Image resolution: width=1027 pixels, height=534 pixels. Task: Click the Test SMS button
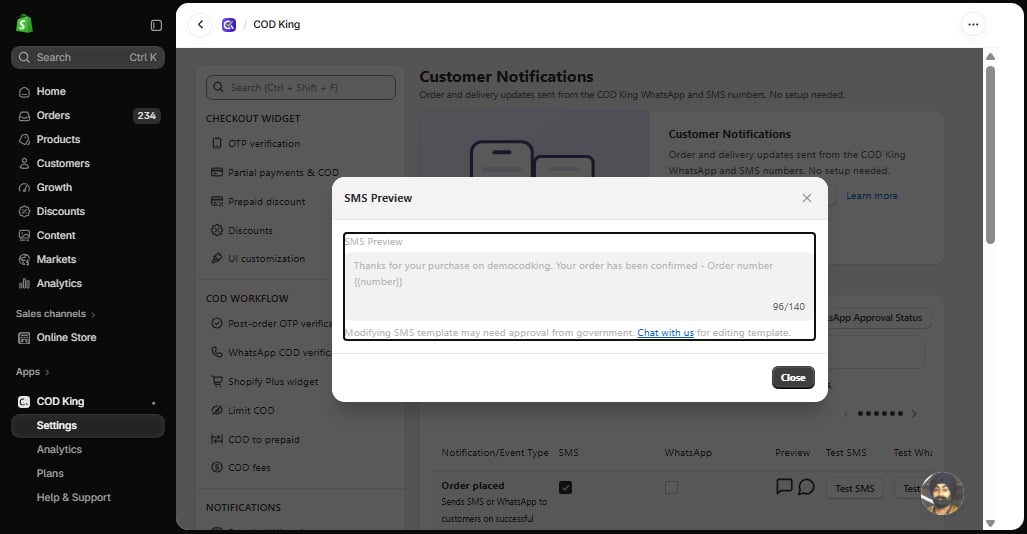pos(855,489)
